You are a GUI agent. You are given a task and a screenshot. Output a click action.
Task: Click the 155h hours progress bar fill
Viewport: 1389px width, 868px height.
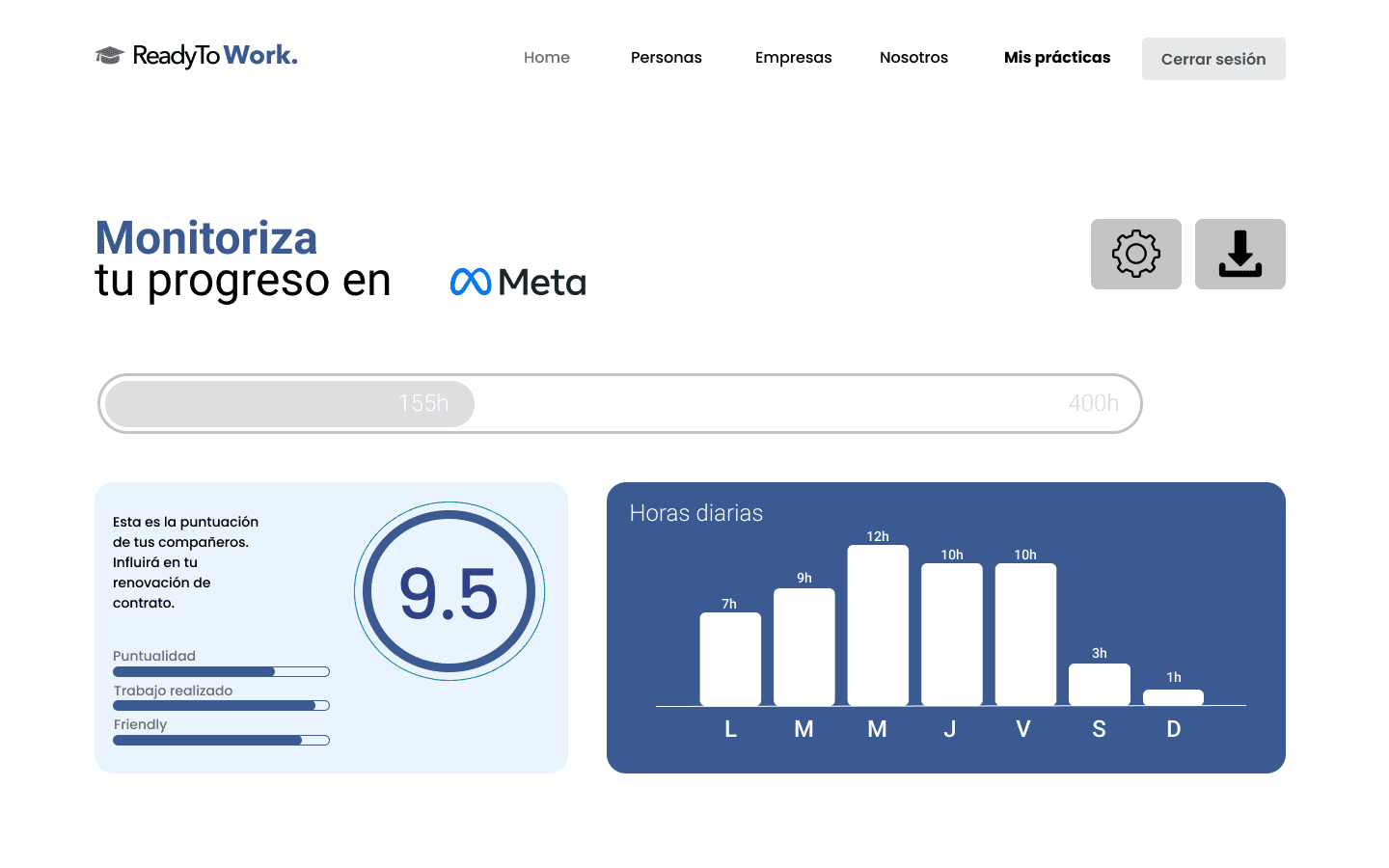coord(289,403)
